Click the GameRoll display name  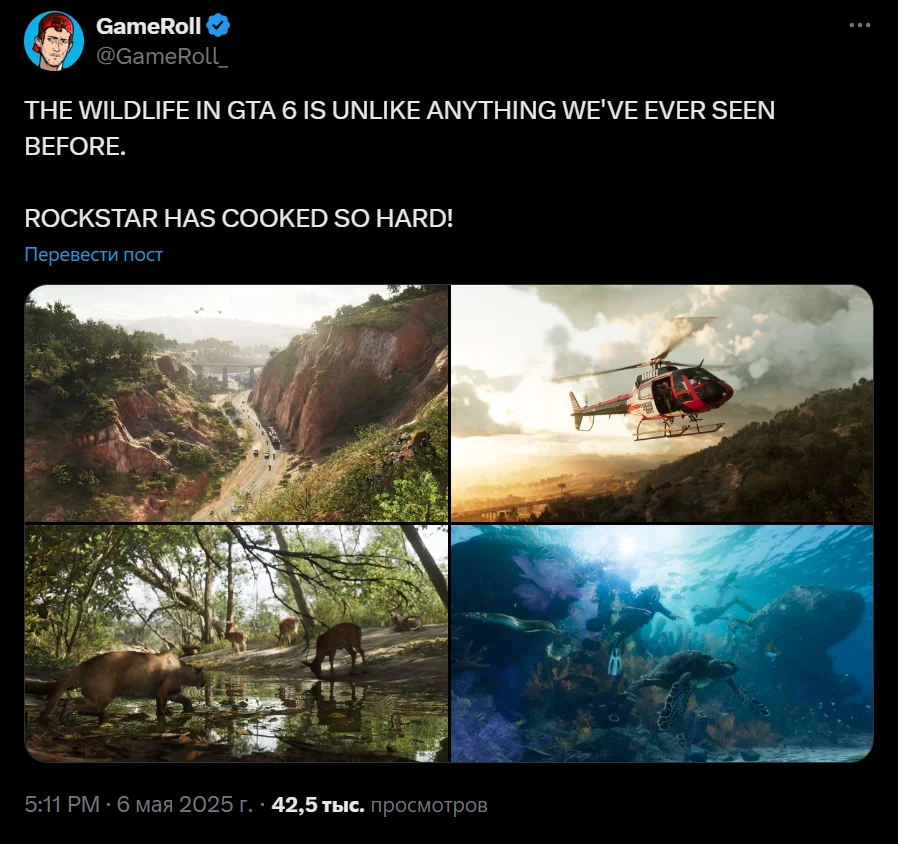[148, 26]
